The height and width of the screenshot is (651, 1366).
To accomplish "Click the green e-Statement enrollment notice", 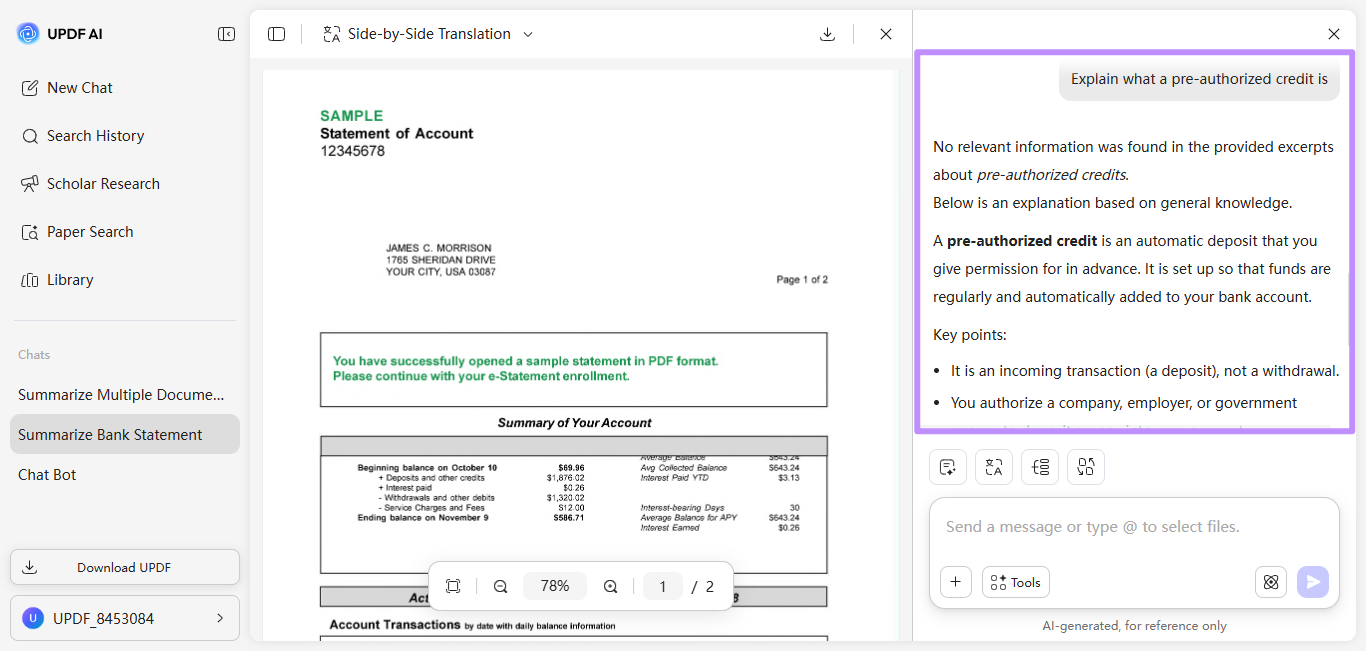I will coord(525,369).
